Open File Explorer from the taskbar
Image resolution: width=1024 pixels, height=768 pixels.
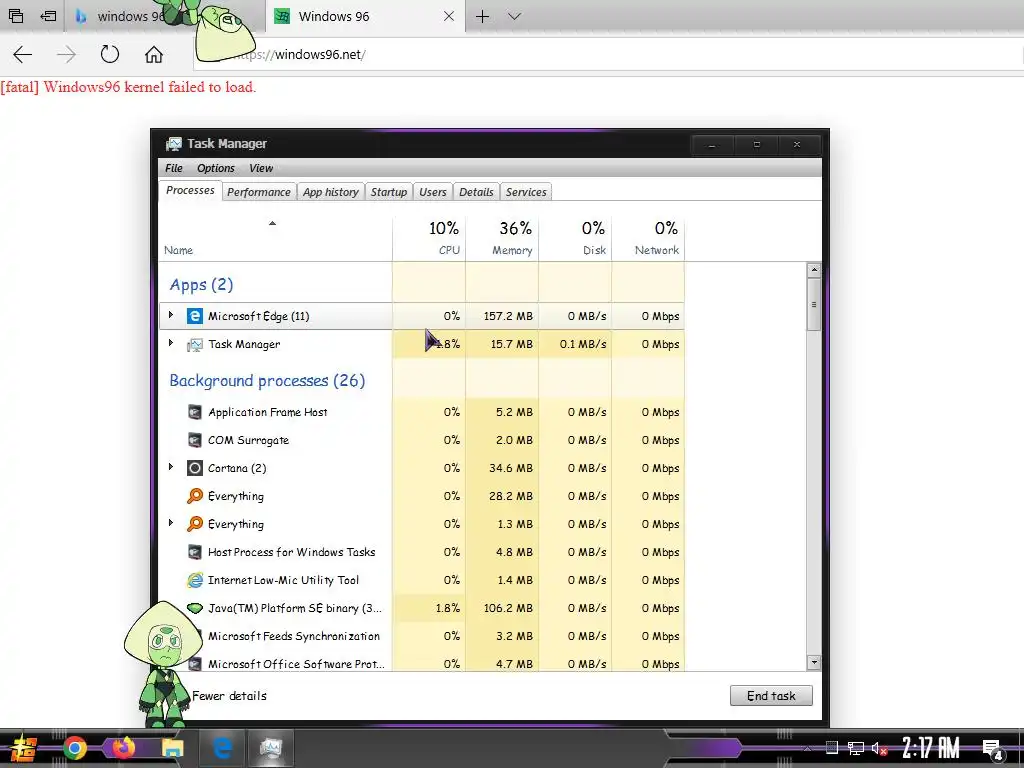tap(172, 748)
